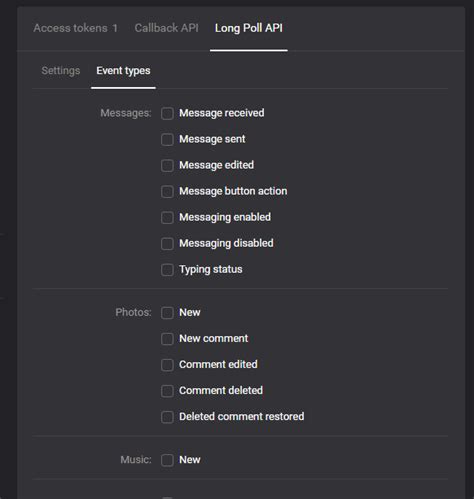The height and width of the screenshot is (499, 474).
Task: Click the Typing status label text
Action: coord(211,269)
